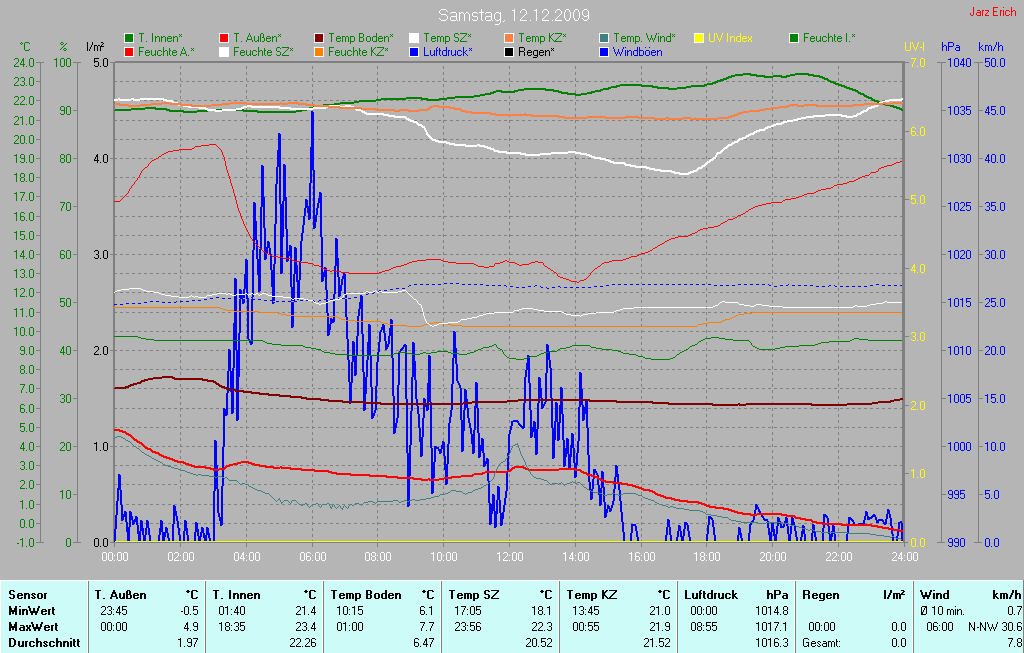Viewport: 1024px width, 653px height.
Task: Click the 12:00 time axis marker
Action: [x=510, y=556]
